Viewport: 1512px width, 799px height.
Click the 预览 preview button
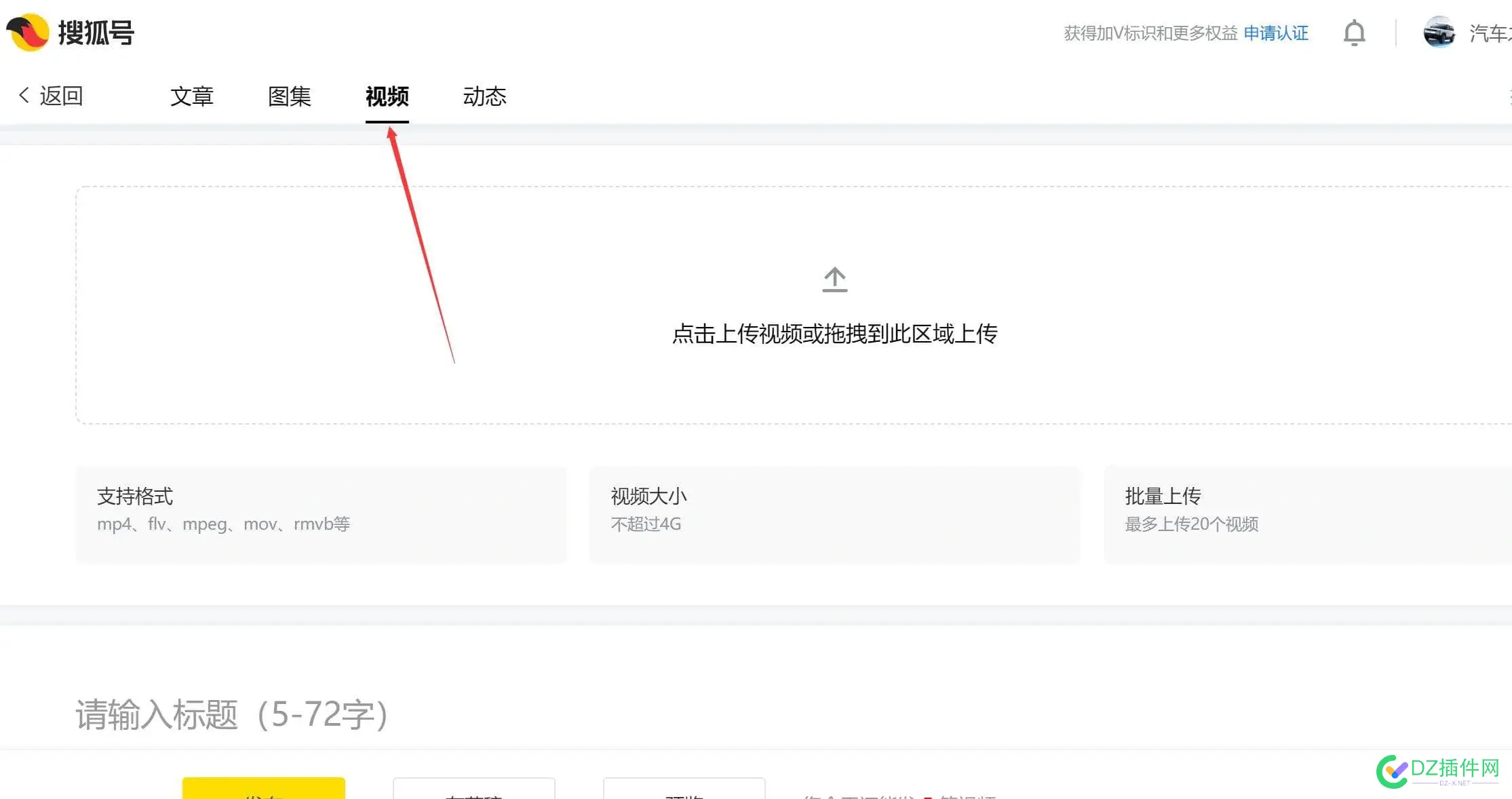point(684,794)
